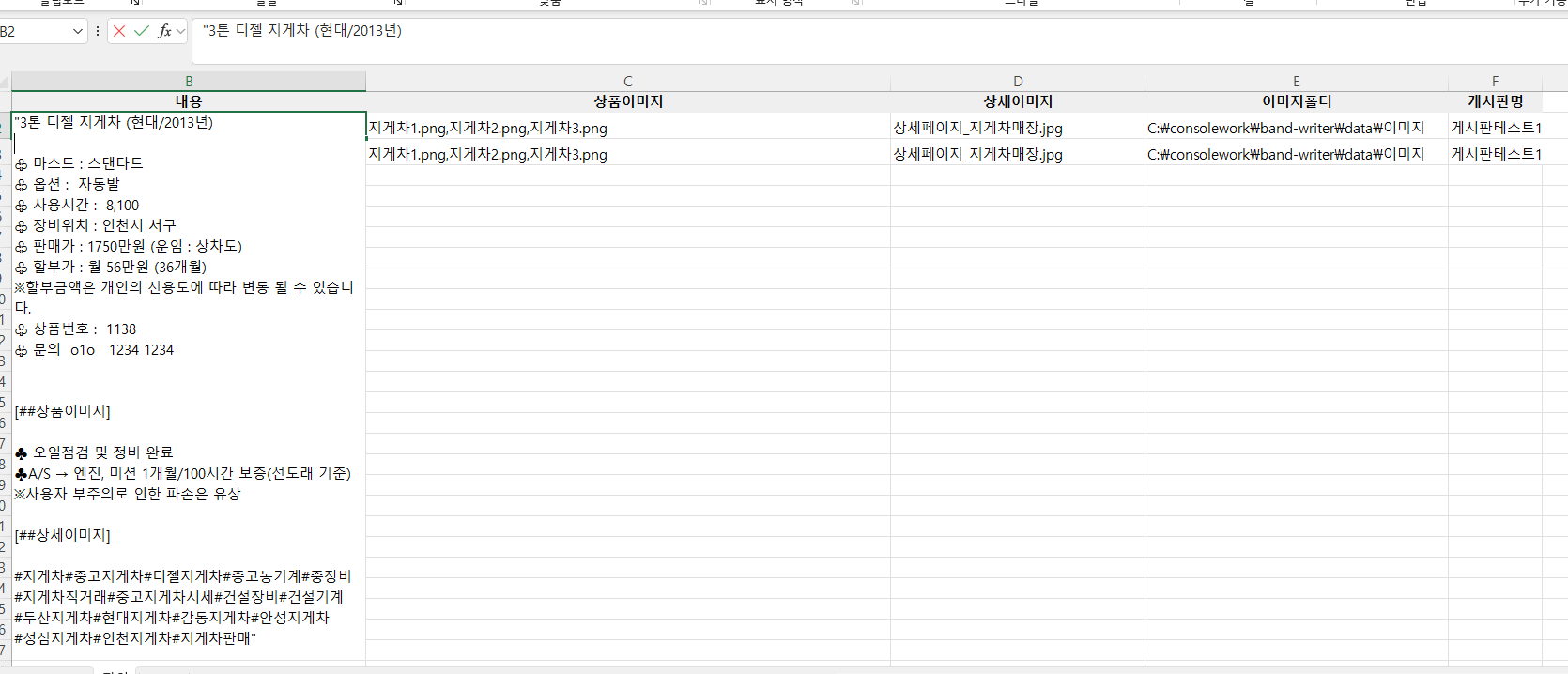The width and height of the screenshot is (1568, 674).
Task: Click the 이미지폴더 header cell
Action: tap(1297, 101)
